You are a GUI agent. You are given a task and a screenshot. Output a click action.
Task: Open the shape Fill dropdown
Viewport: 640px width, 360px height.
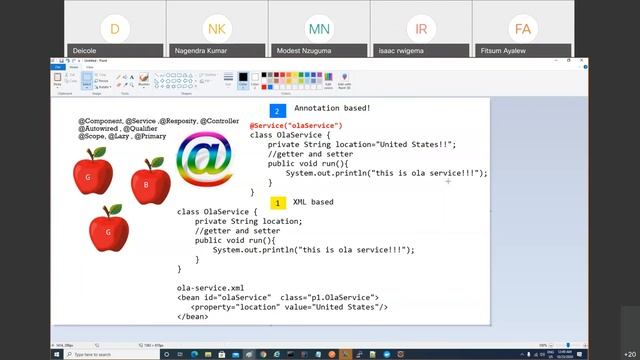(206, 81)
